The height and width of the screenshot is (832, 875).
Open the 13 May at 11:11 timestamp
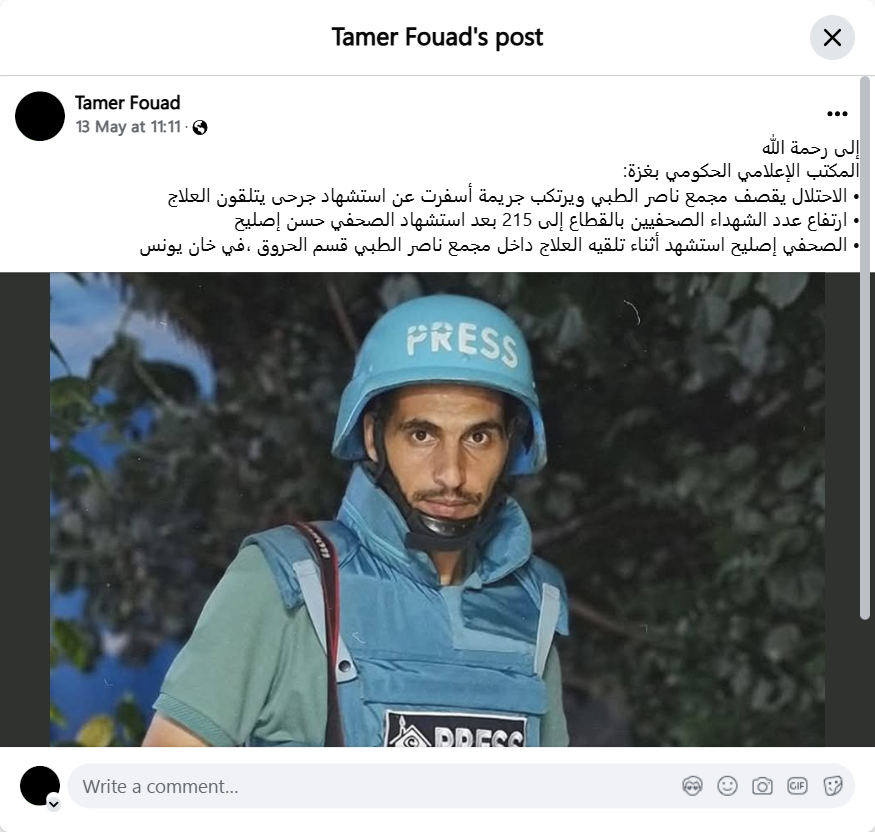coord(128,127)
